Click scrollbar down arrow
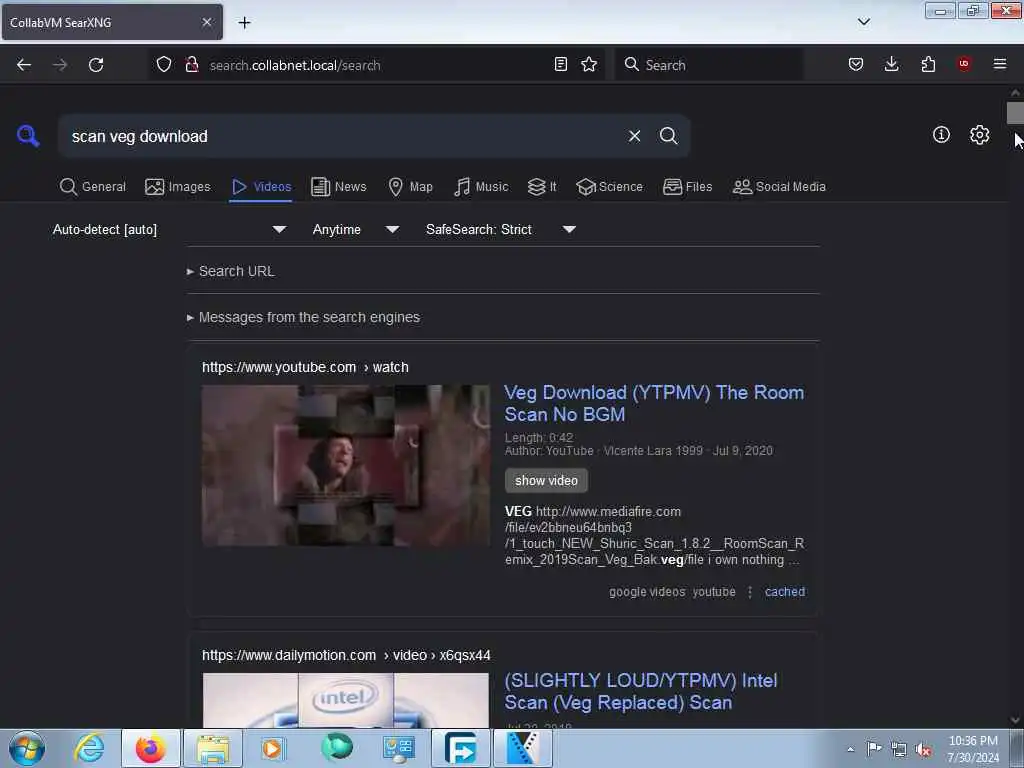 tap(1014, 720)
